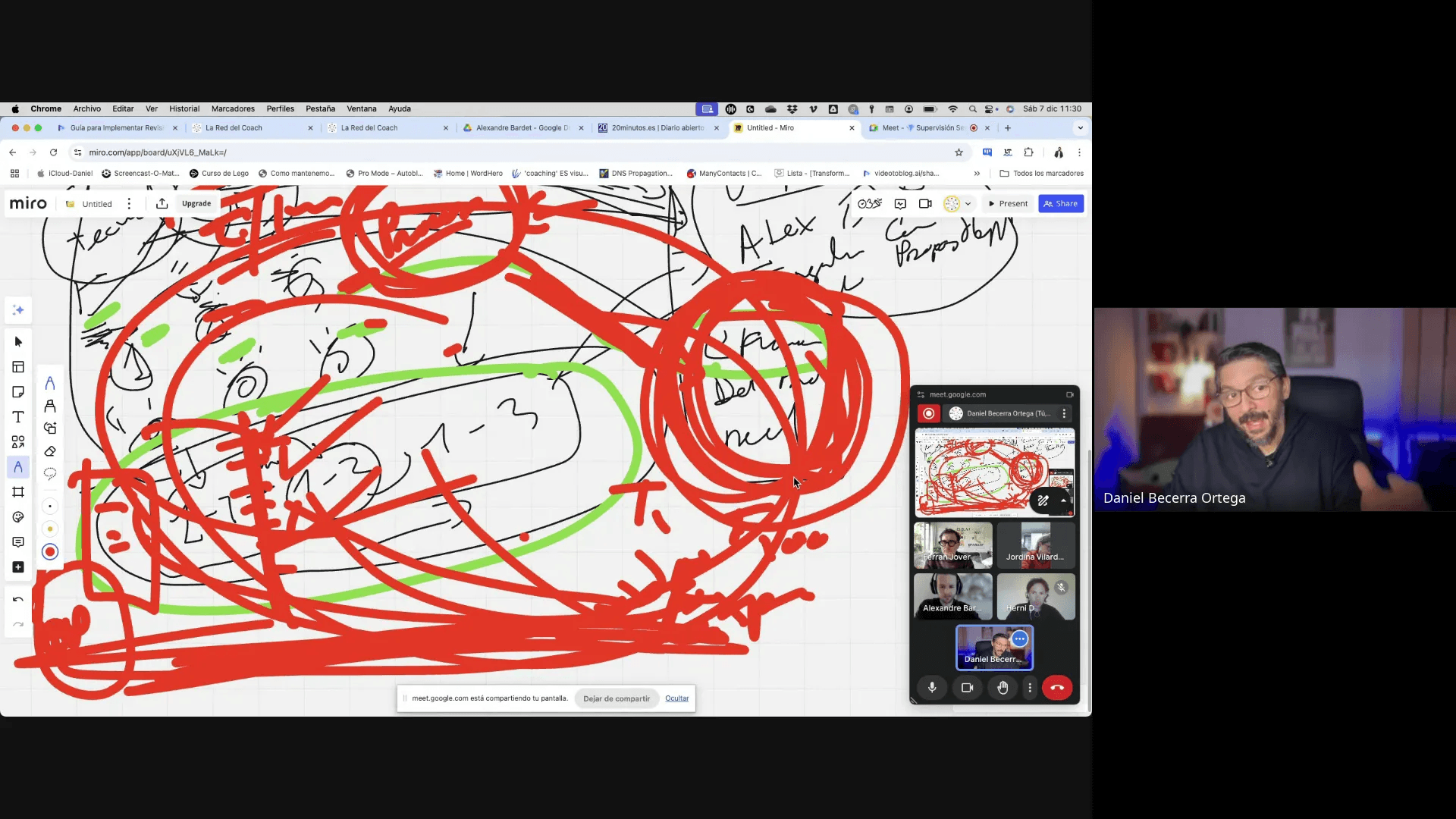Switch to Alexandre Bardet Google tab

tap(523, 128)
